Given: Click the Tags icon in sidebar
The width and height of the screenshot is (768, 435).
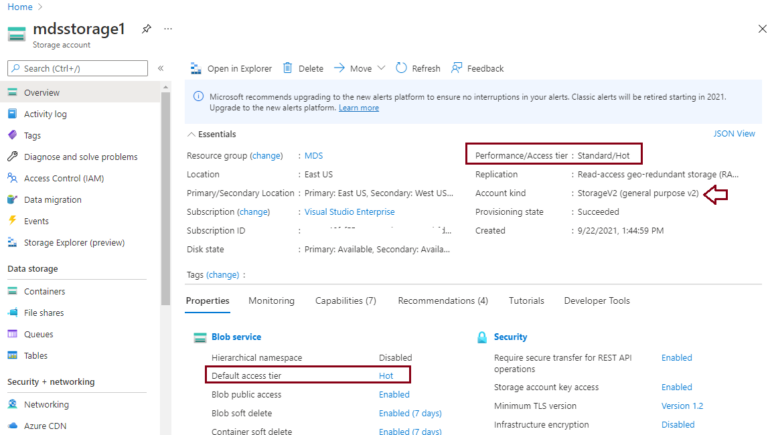Looking at the screenshot, I should pos(12,135).
